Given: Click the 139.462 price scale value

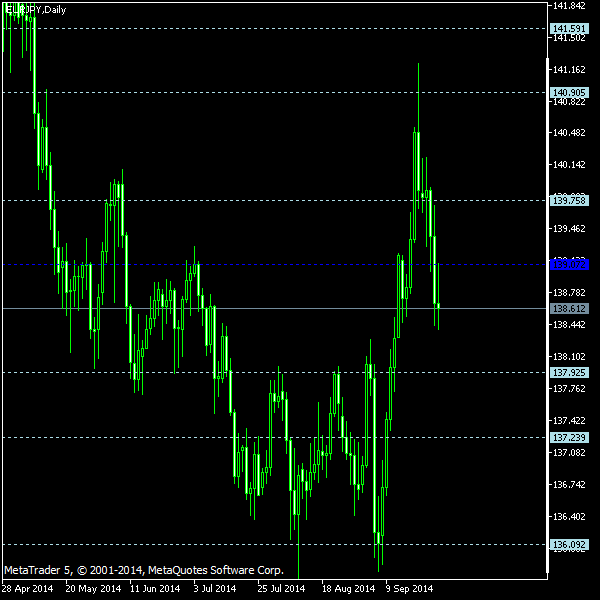Looking at the screenshot, I should (x=569, y=229).
